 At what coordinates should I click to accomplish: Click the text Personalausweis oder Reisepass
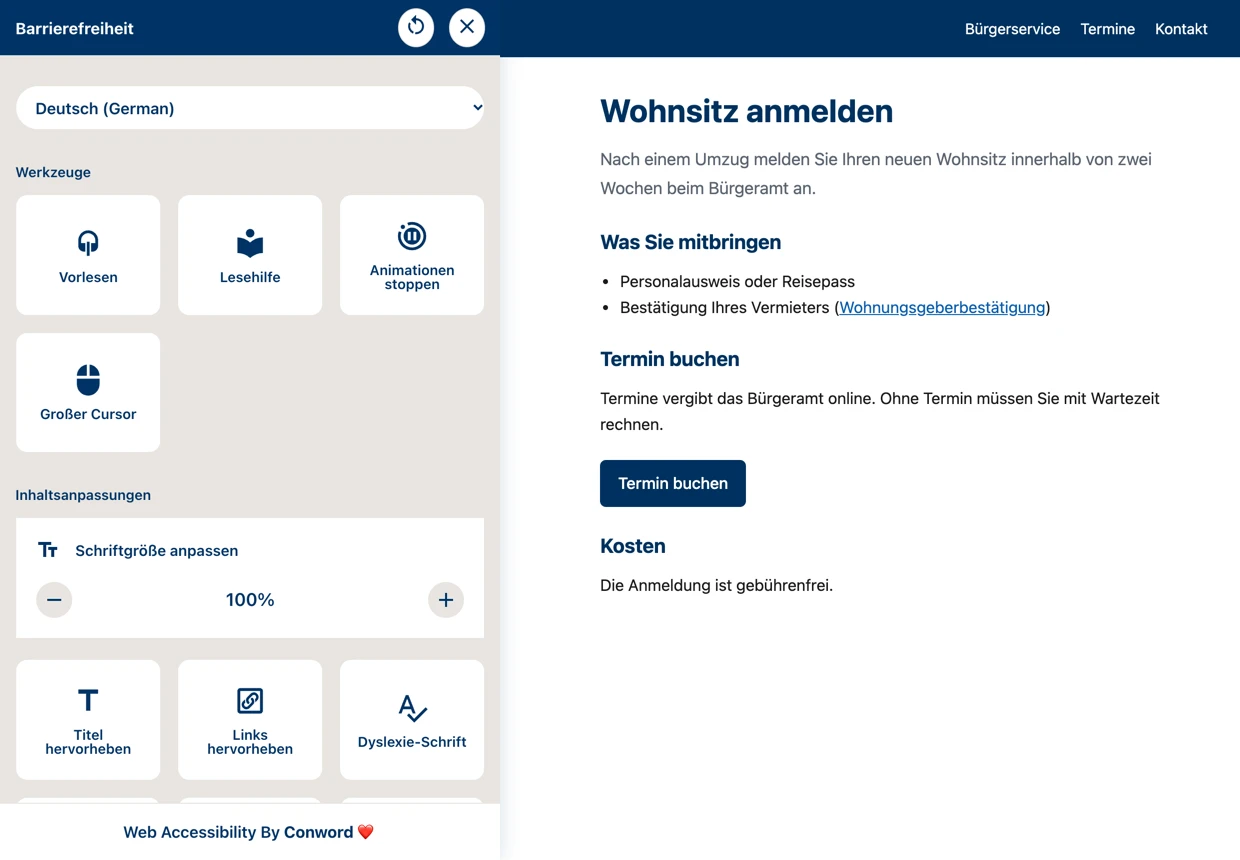[737, 282]
